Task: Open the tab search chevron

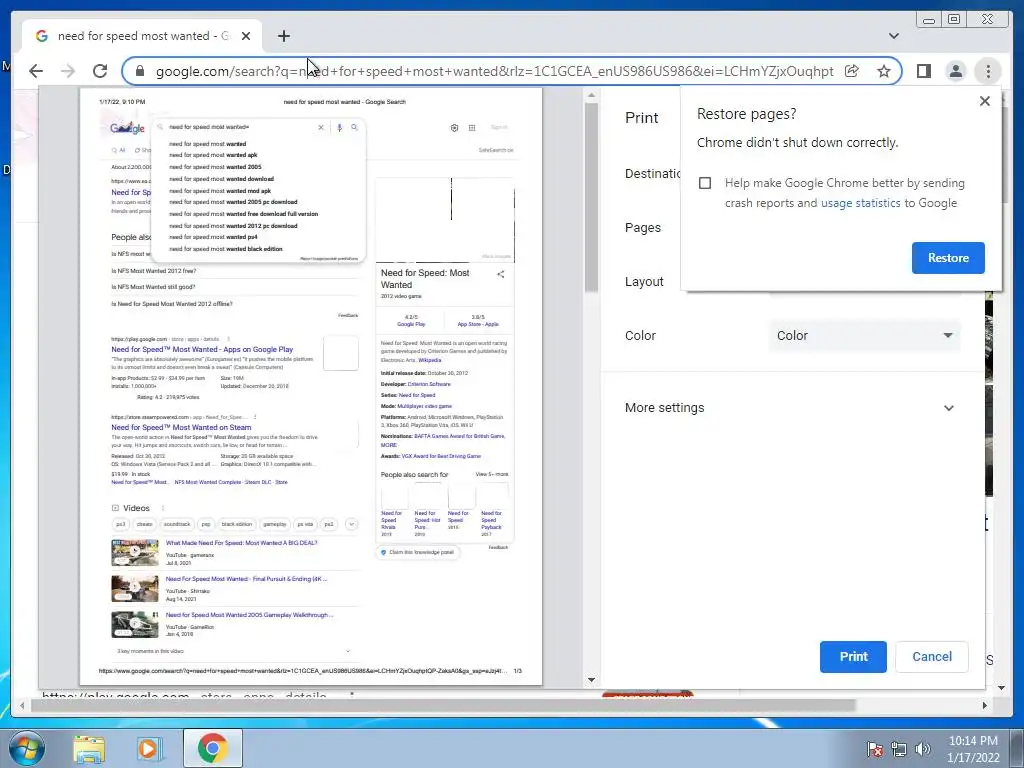Action: [x=893, y=36]
